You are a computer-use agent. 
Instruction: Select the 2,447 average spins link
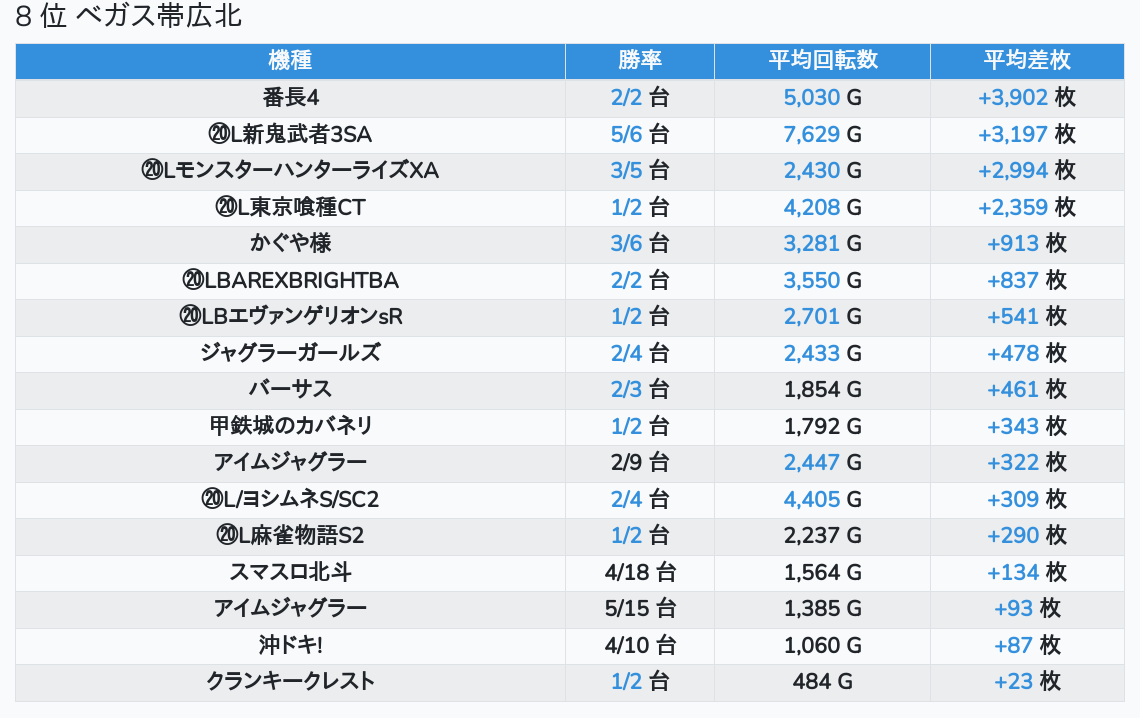[x=811, y=462]
